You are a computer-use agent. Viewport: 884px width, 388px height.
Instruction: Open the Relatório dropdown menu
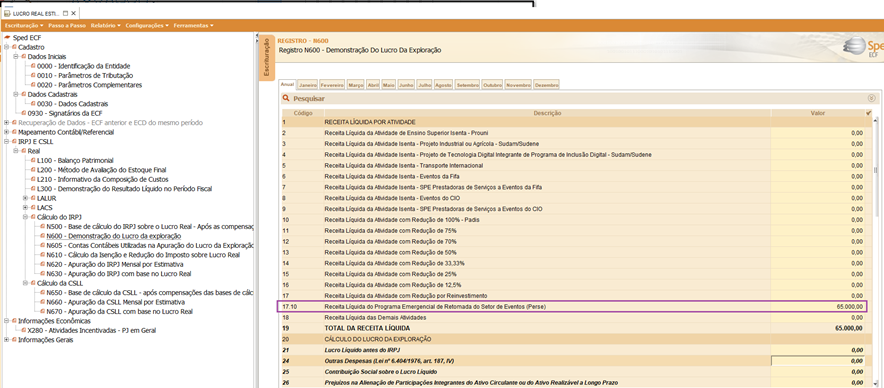coord(105,25)
